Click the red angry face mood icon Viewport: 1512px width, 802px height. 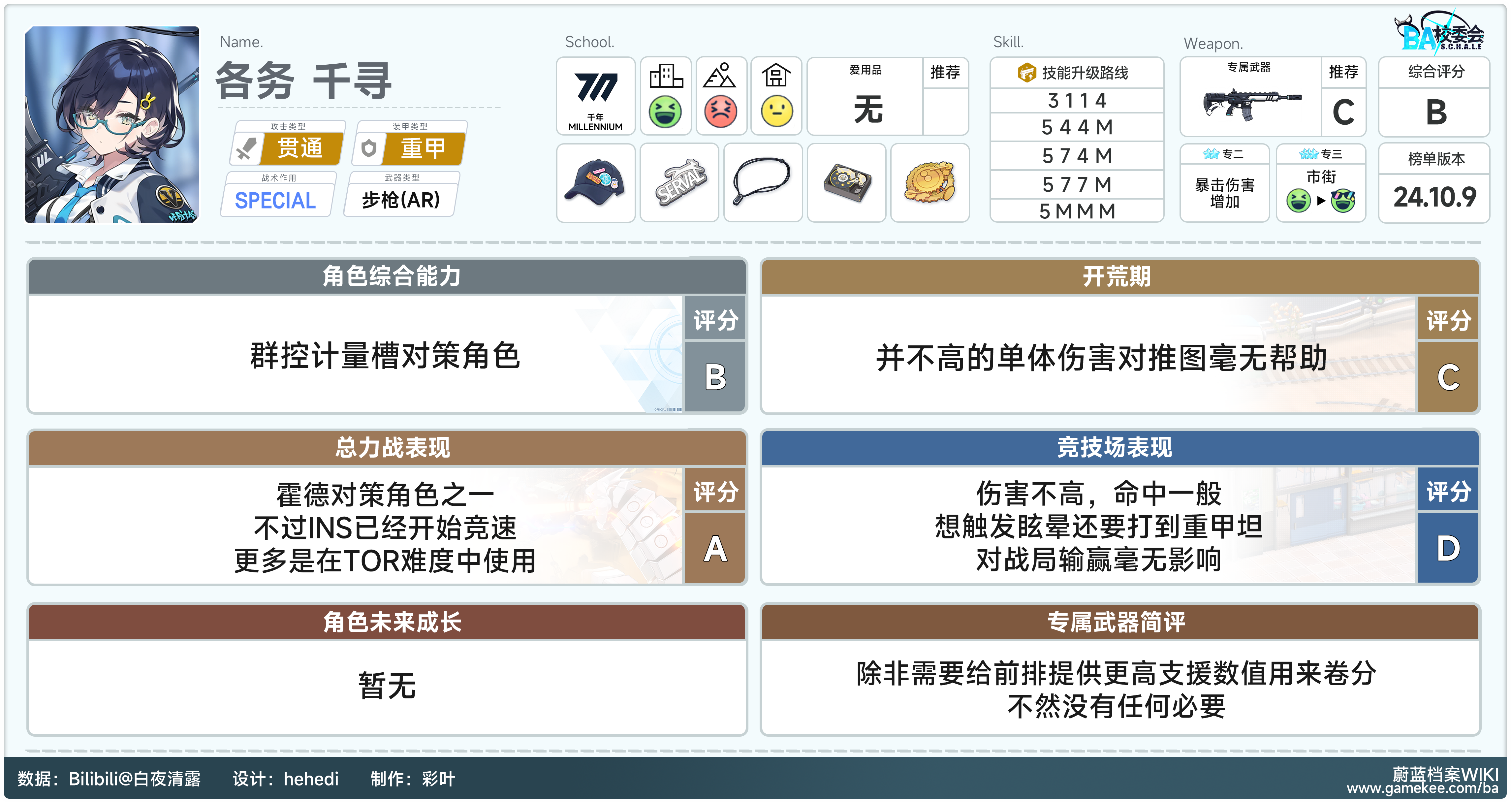click(720, 112)
